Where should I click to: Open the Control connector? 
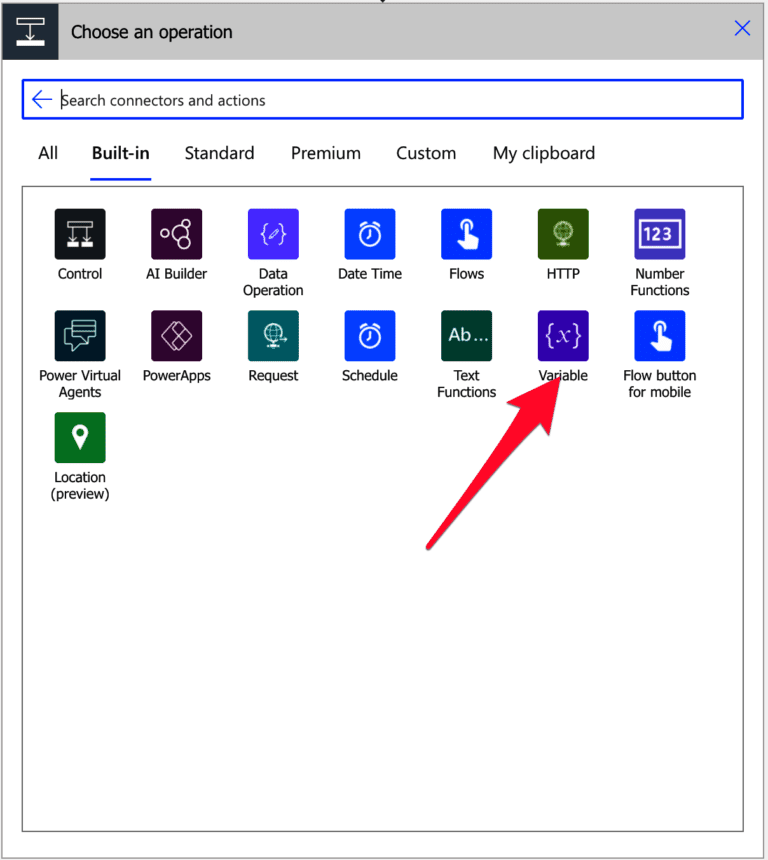(80, 234)
